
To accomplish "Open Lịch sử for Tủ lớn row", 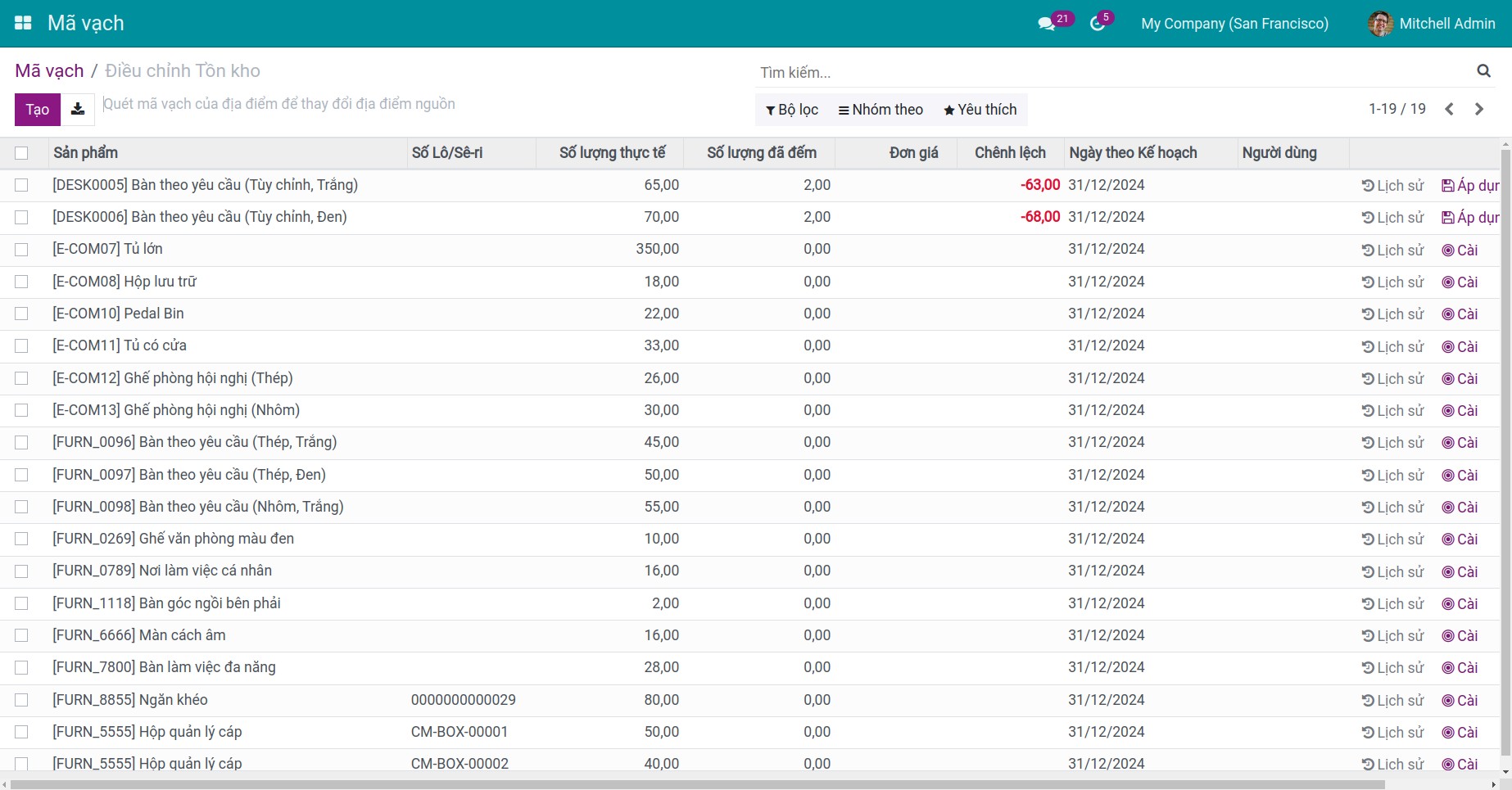I will (1392, 250).
